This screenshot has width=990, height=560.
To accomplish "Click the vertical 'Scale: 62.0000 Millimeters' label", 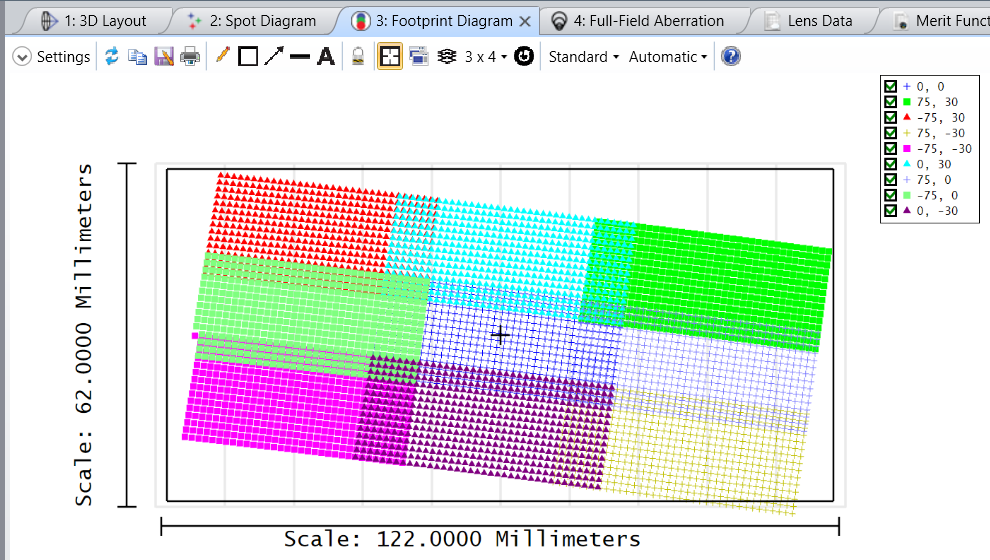I will coord(84,335).
